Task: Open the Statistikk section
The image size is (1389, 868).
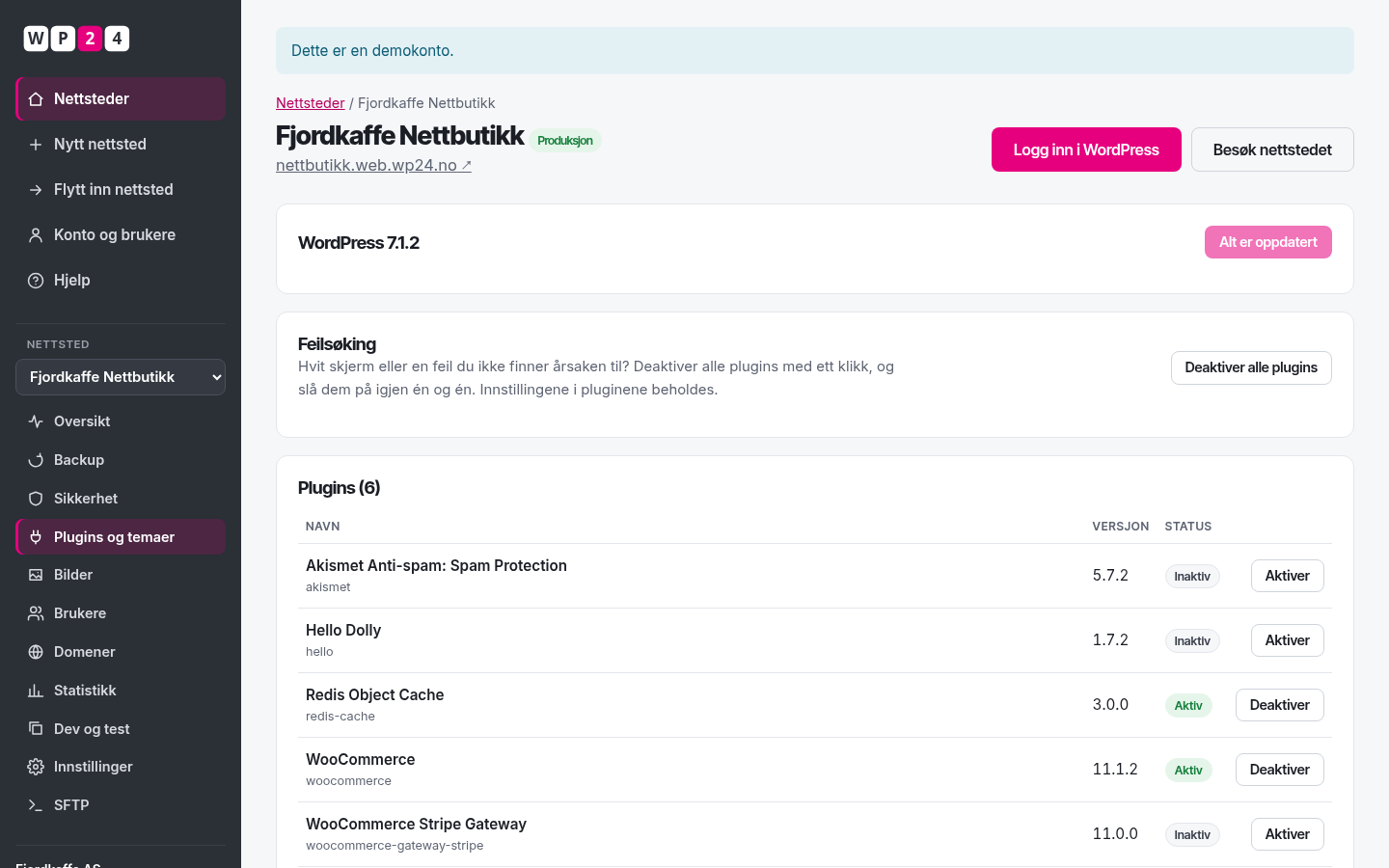Action: [121, 691]
